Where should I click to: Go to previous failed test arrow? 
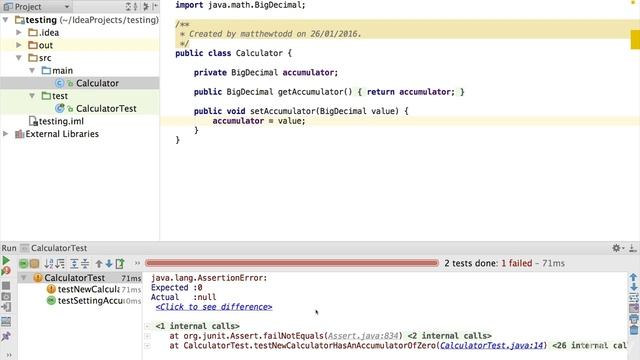99,264
